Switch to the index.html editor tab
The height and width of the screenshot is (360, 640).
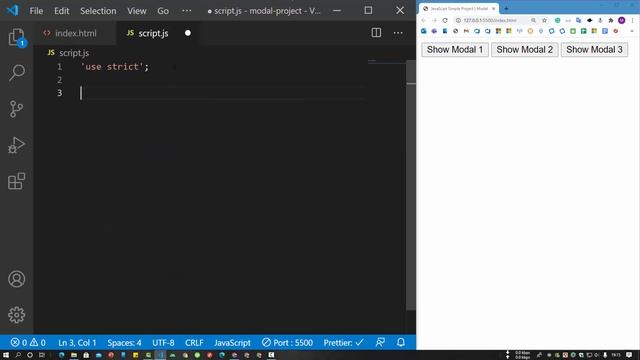(x=75, y=33)
